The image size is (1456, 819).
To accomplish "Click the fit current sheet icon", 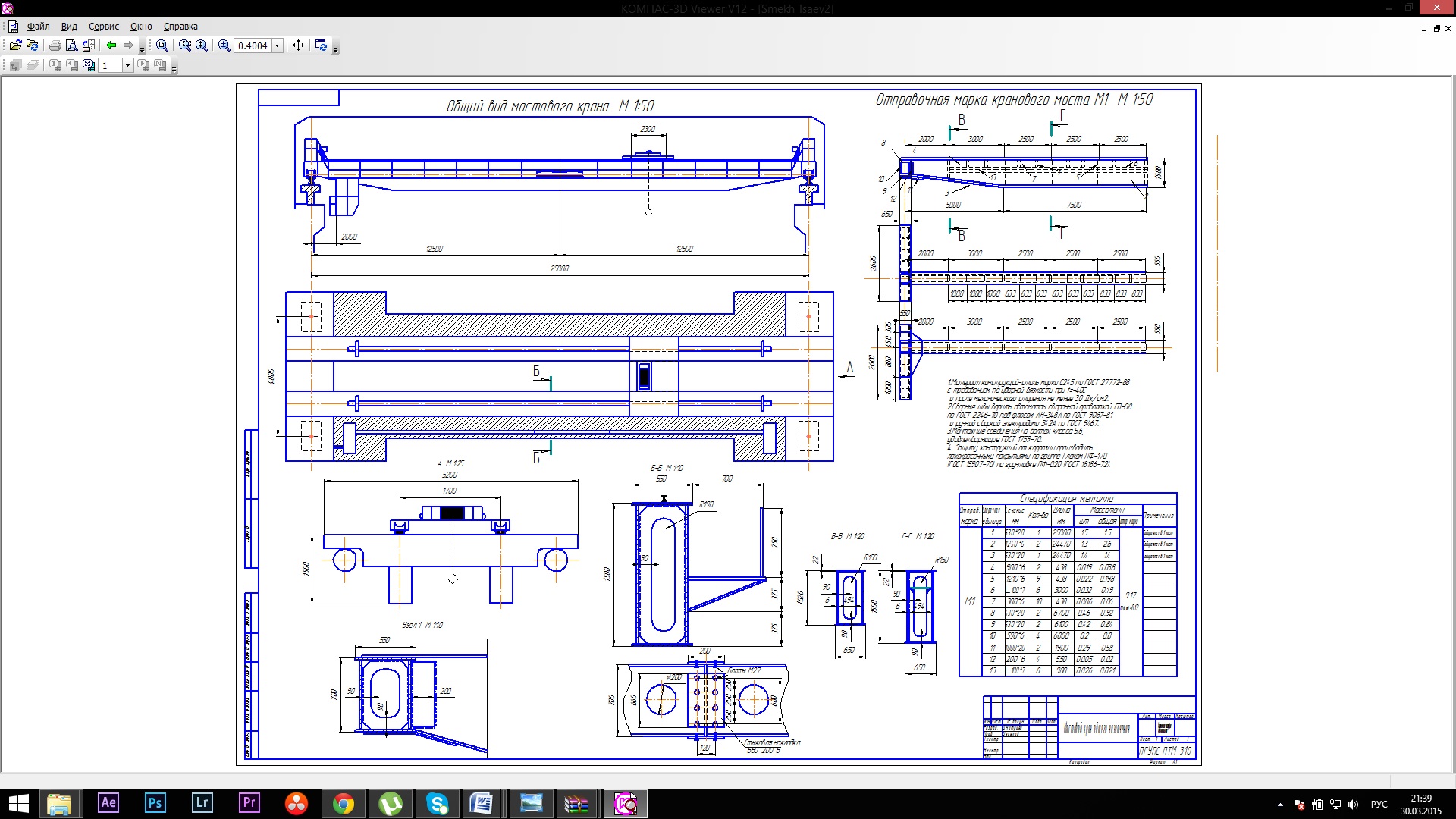I will [89, 65].
